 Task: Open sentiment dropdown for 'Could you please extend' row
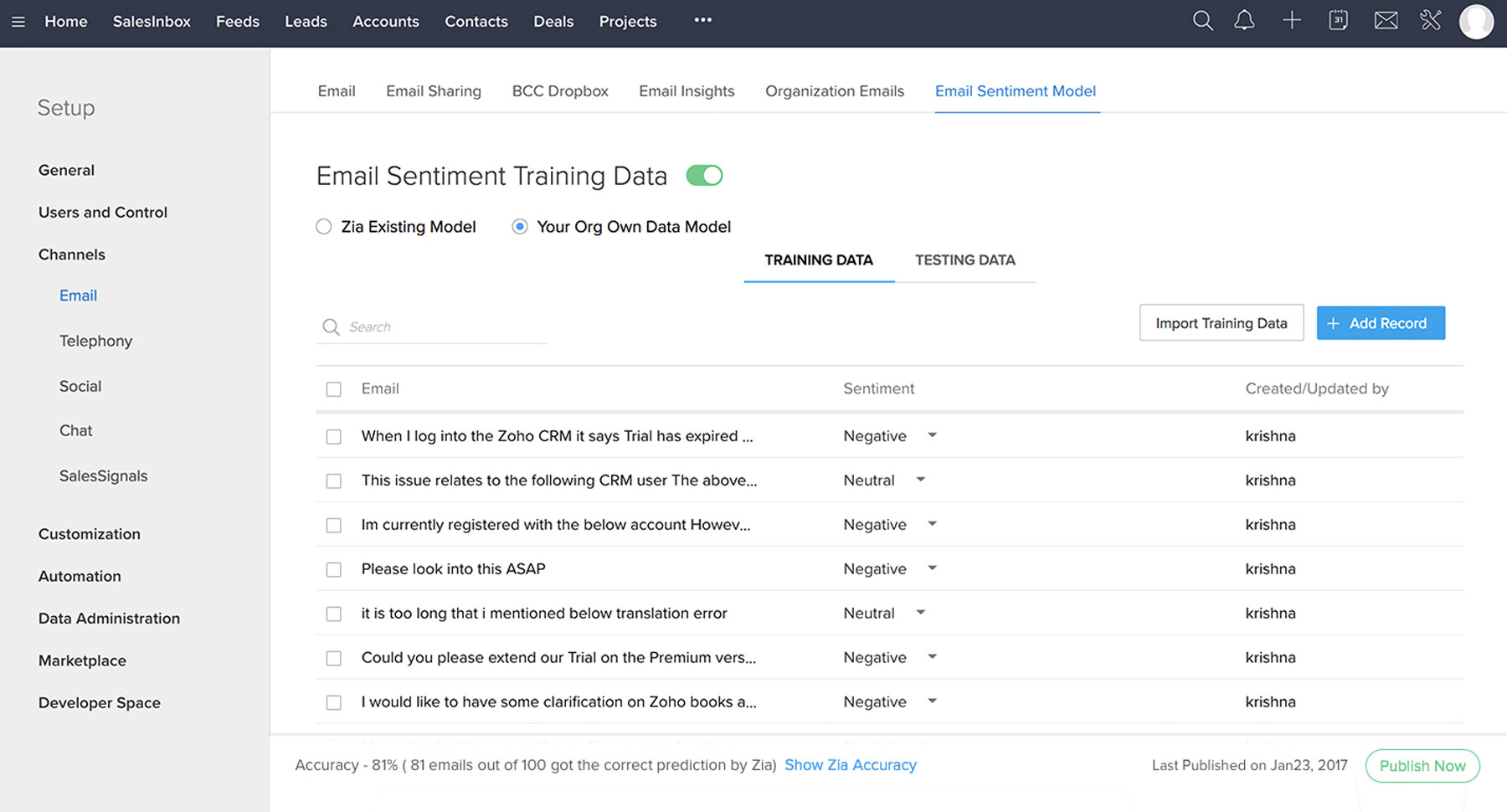click(932, 657)
